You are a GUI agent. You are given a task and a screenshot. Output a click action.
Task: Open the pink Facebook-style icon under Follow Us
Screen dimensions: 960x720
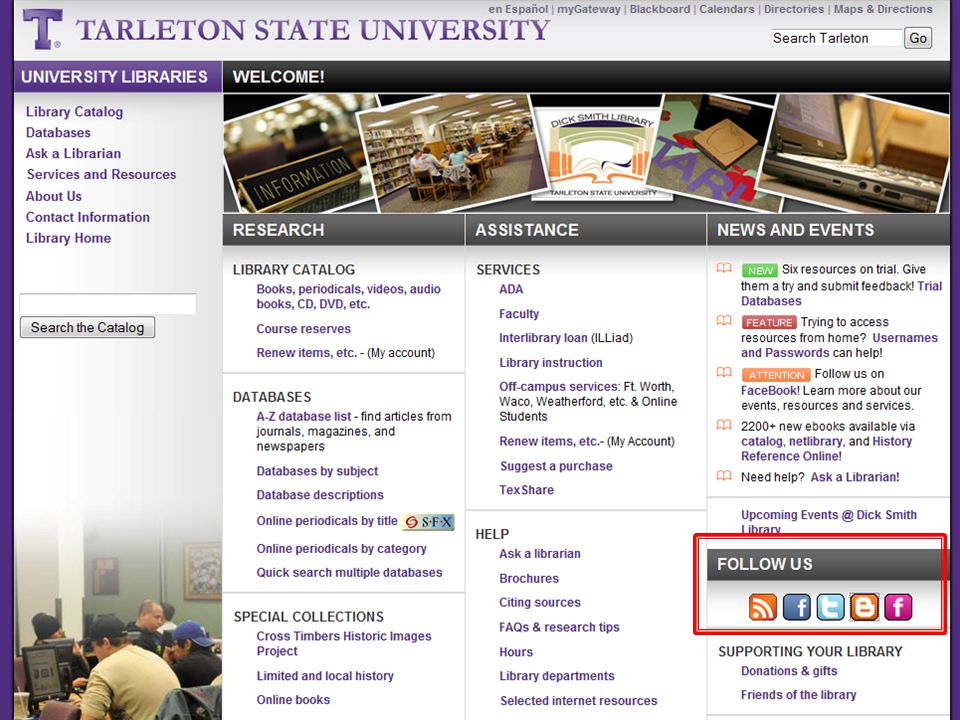(x=898, y=607)
